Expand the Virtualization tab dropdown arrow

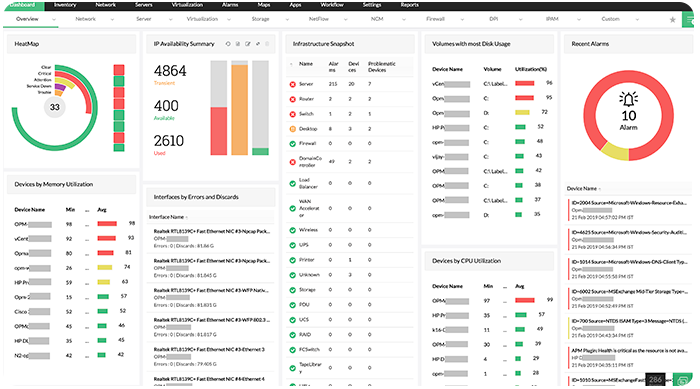[x=229, y=19]
